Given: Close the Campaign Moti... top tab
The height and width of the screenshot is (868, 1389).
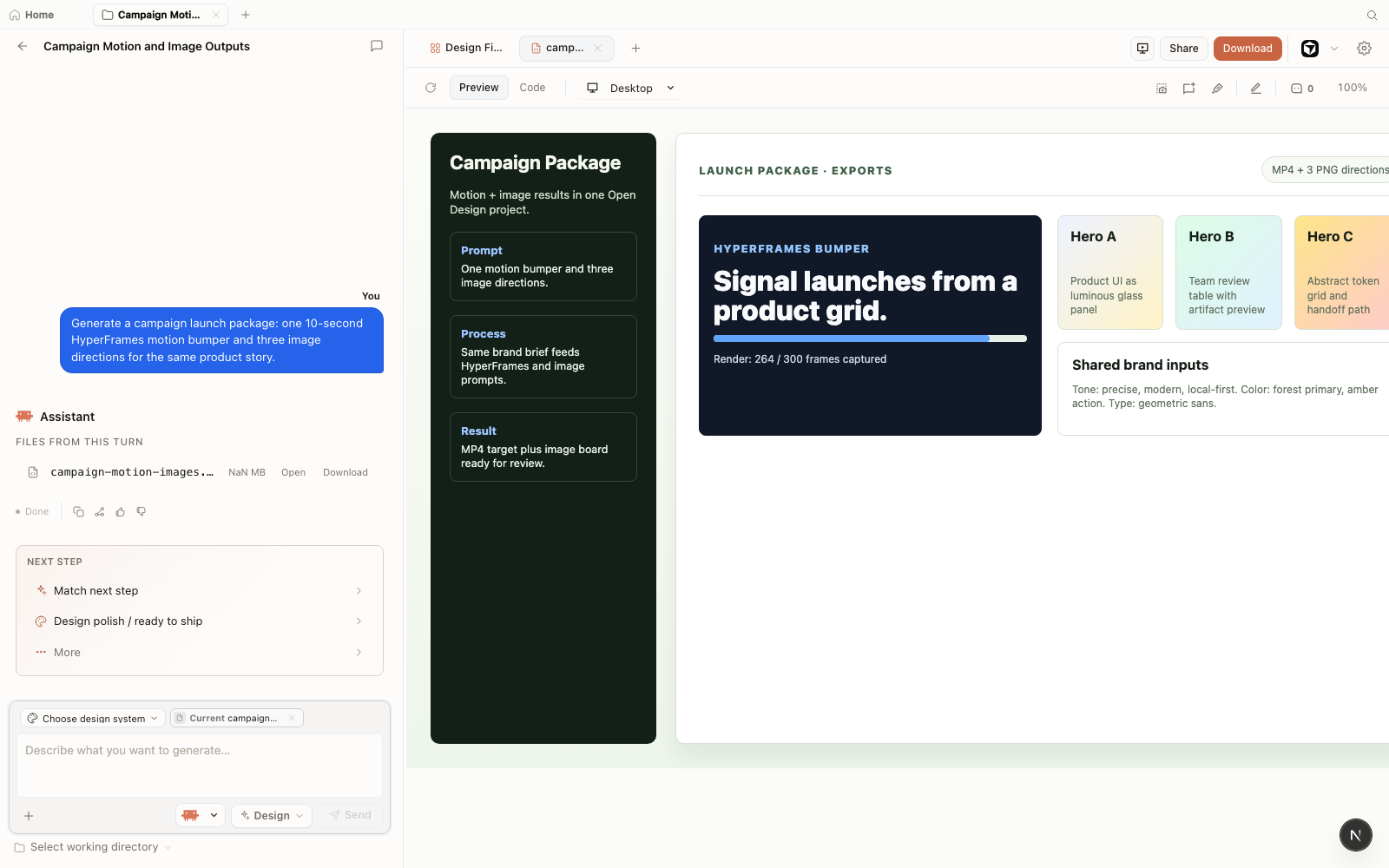Looking at the screenshot, I should pos(216,15).
